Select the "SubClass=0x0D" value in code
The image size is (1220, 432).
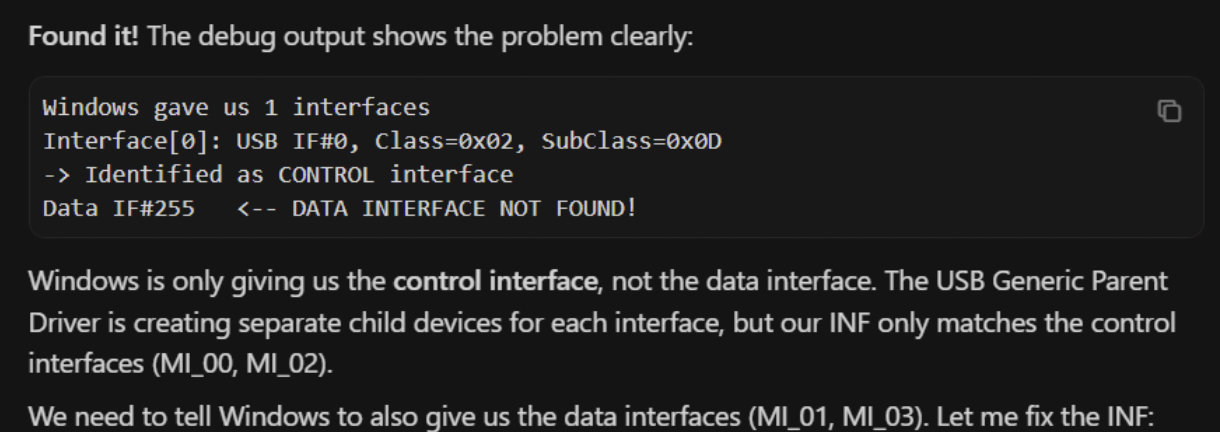click(632, 140)
